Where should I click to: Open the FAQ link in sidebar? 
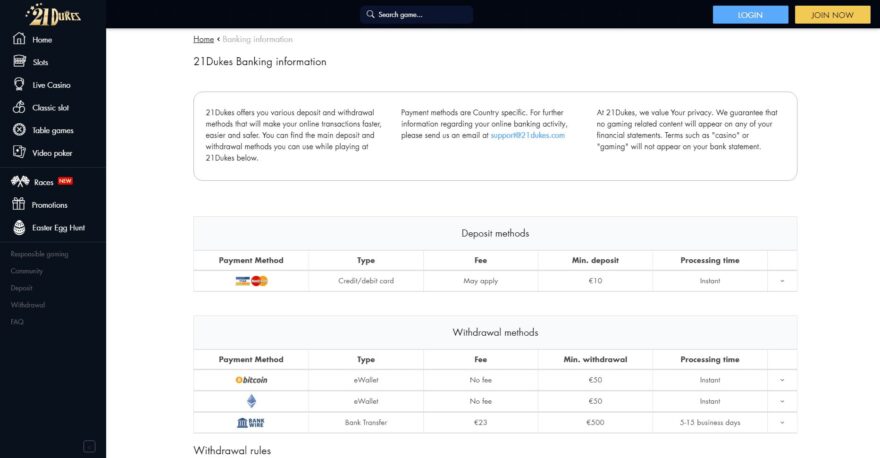pos(17,322)
